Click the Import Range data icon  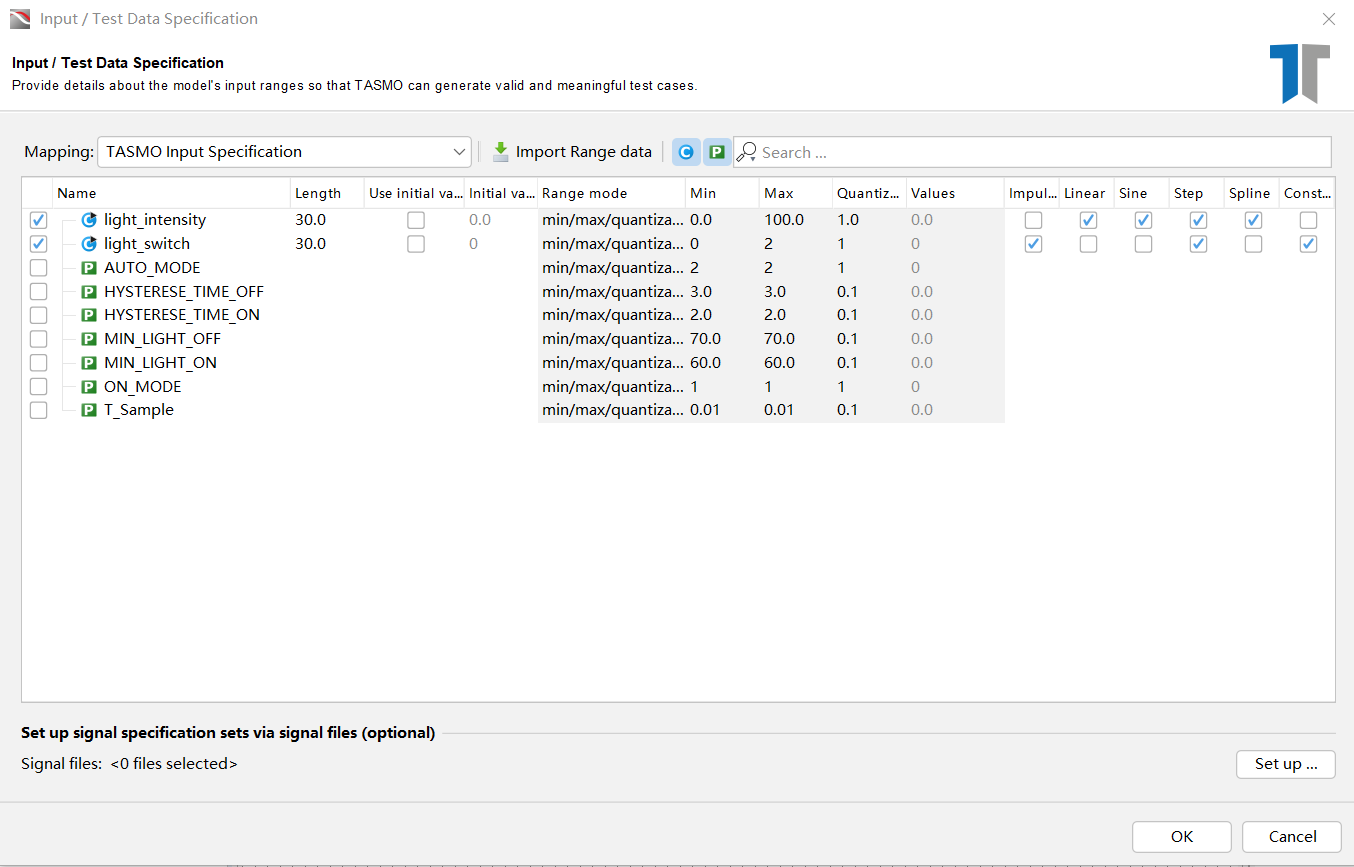(x=501, y=152)
